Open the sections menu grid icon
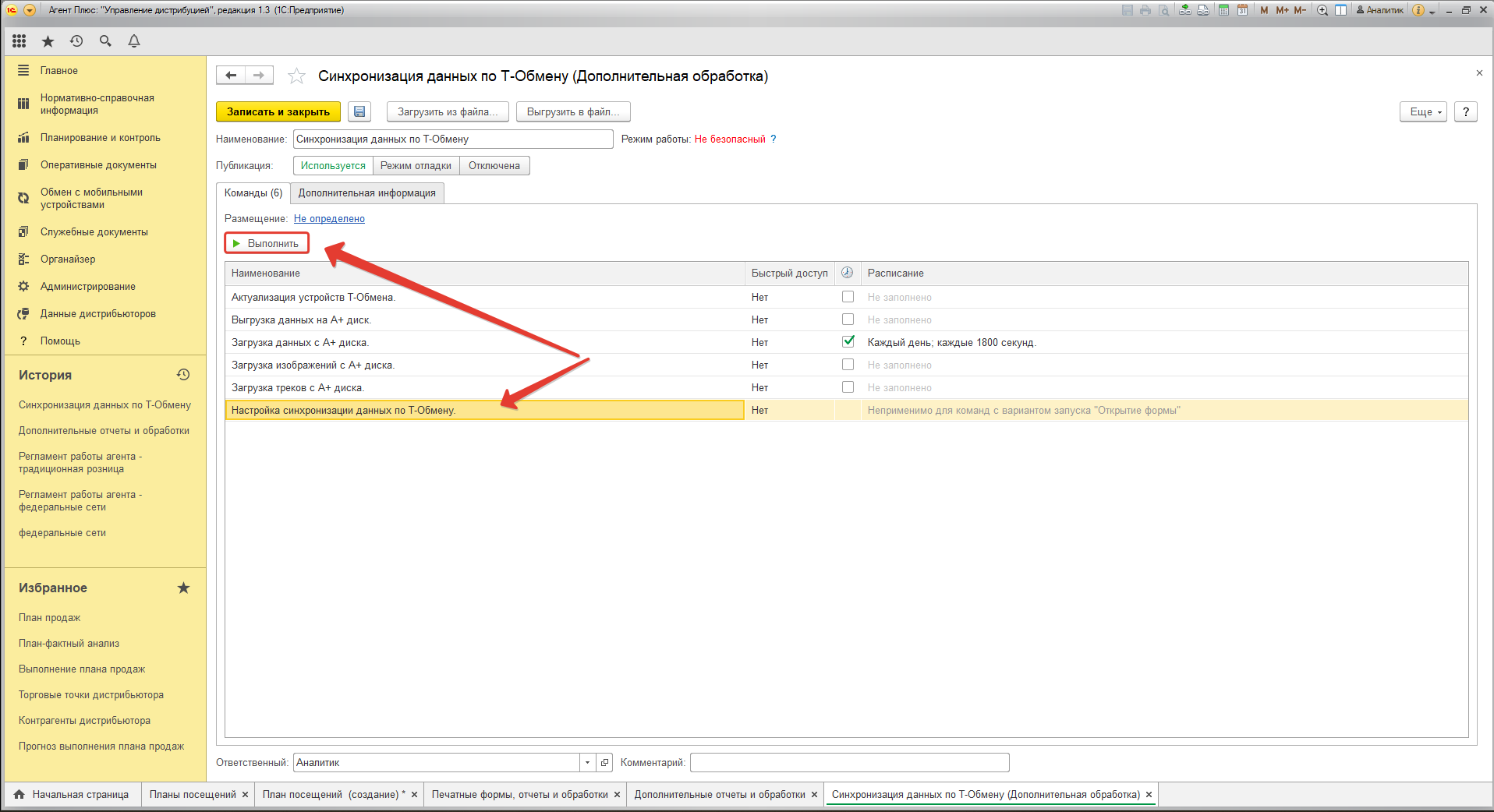 pyautogui.click(x=19, y=41)
